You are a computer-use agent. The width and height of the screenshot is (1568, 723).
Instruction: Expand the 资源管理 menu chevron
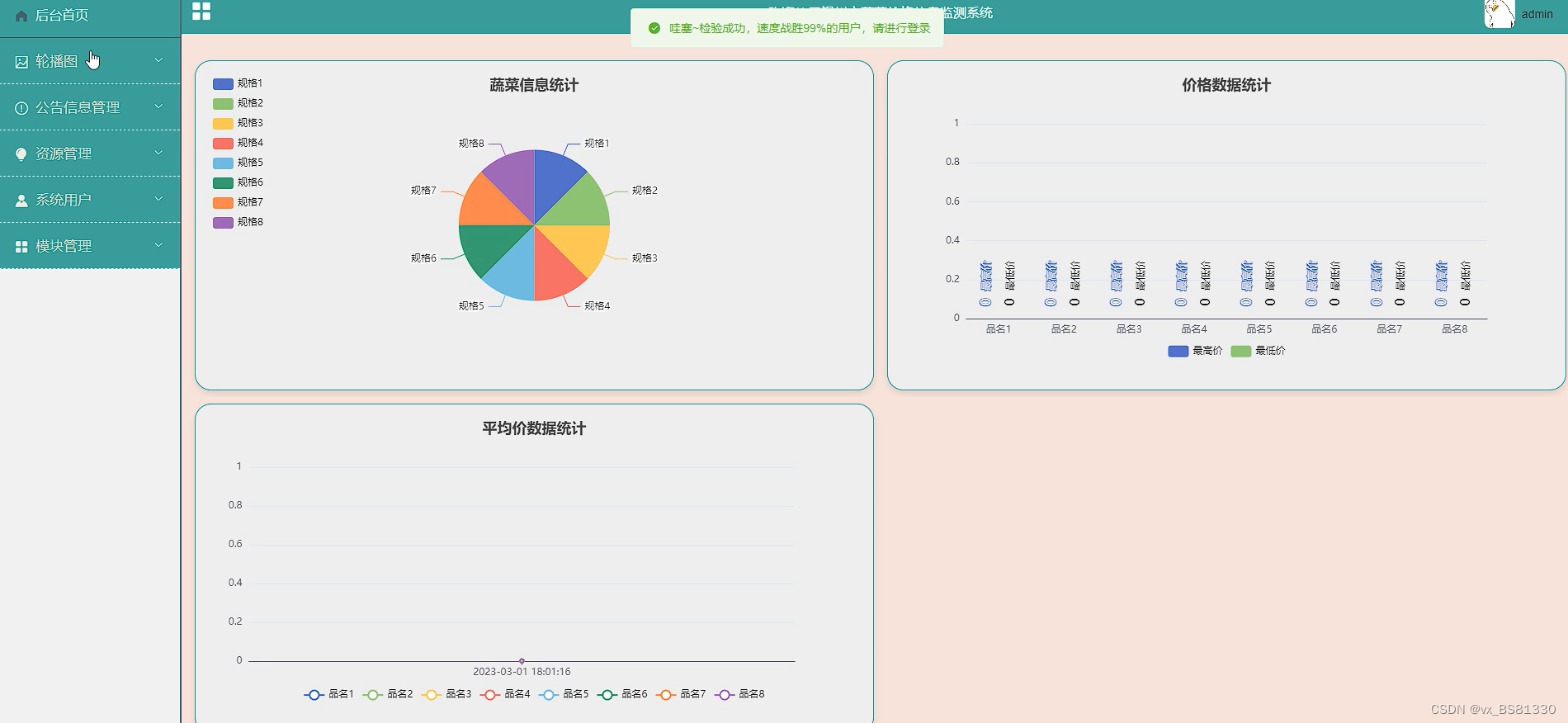pyautogui.click(x=158, y=153)
